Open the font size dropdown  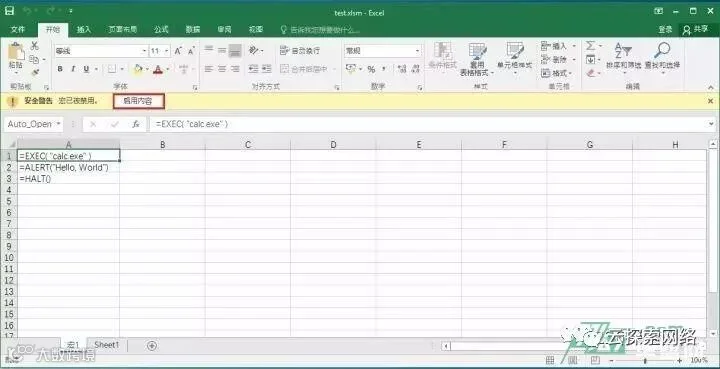(x=166, y=51)
